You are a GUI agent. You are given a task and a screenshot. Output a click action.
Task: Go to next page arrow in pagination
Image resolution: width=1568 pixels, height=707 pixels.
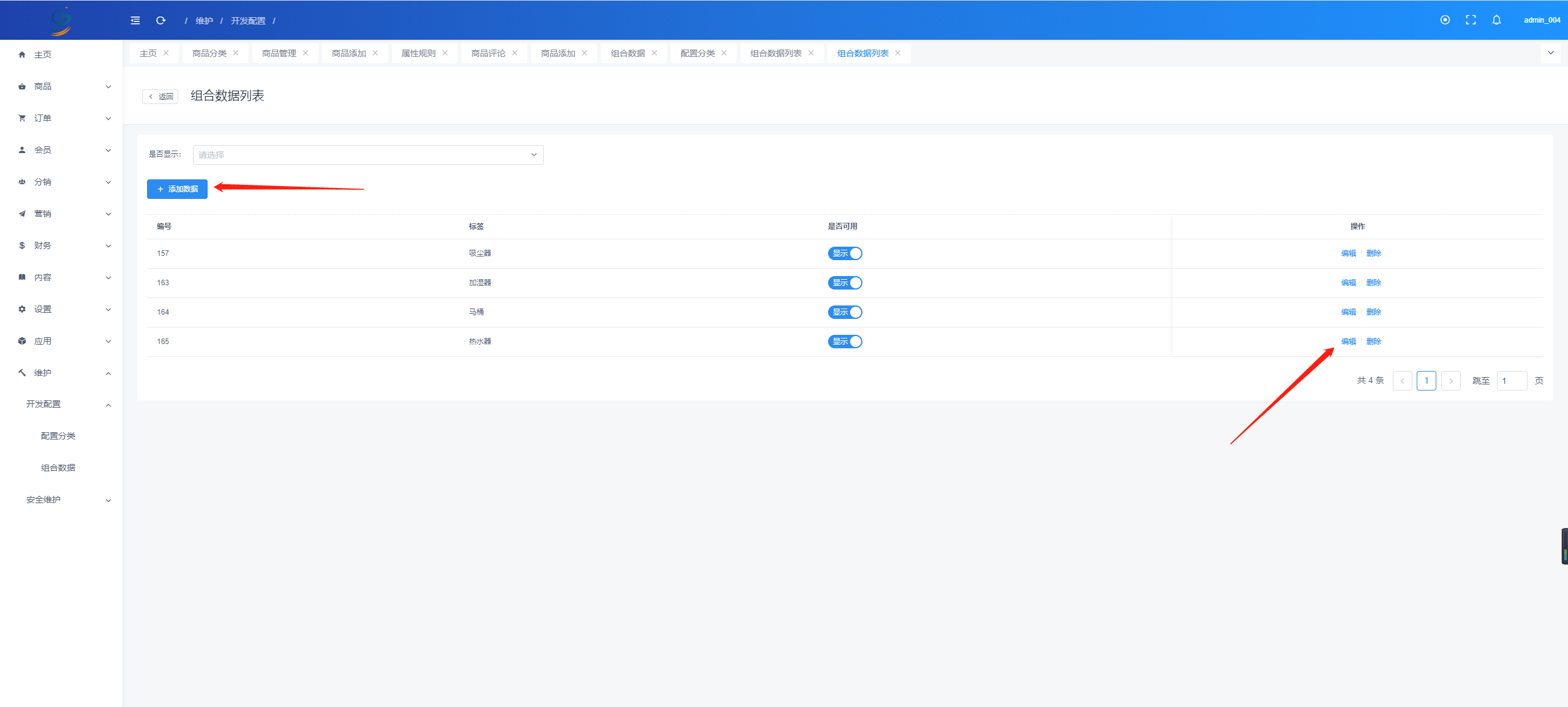(x=1451, y=381)
